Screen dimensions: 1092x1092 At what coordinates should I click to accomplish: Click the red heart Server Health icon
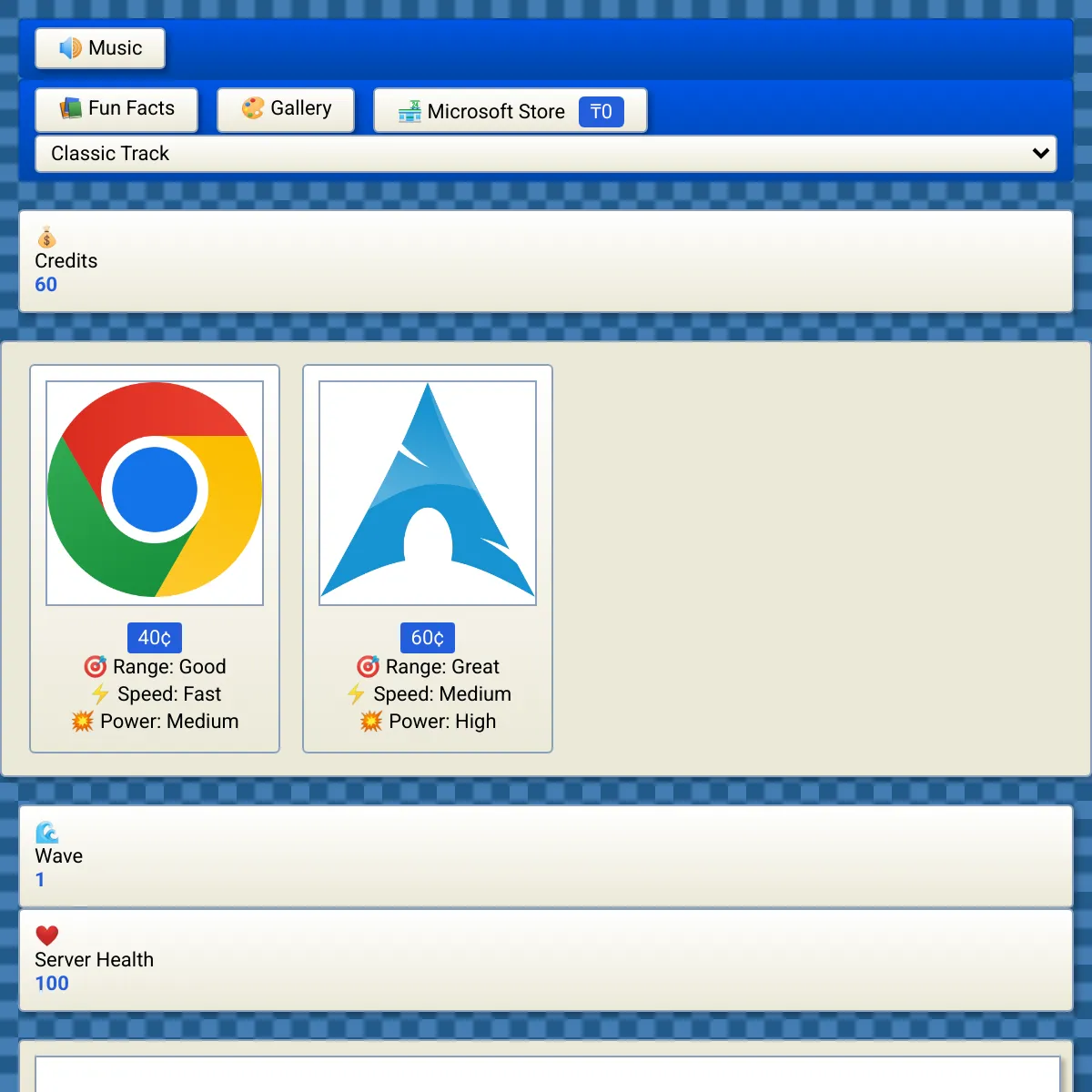click(46, 935)
